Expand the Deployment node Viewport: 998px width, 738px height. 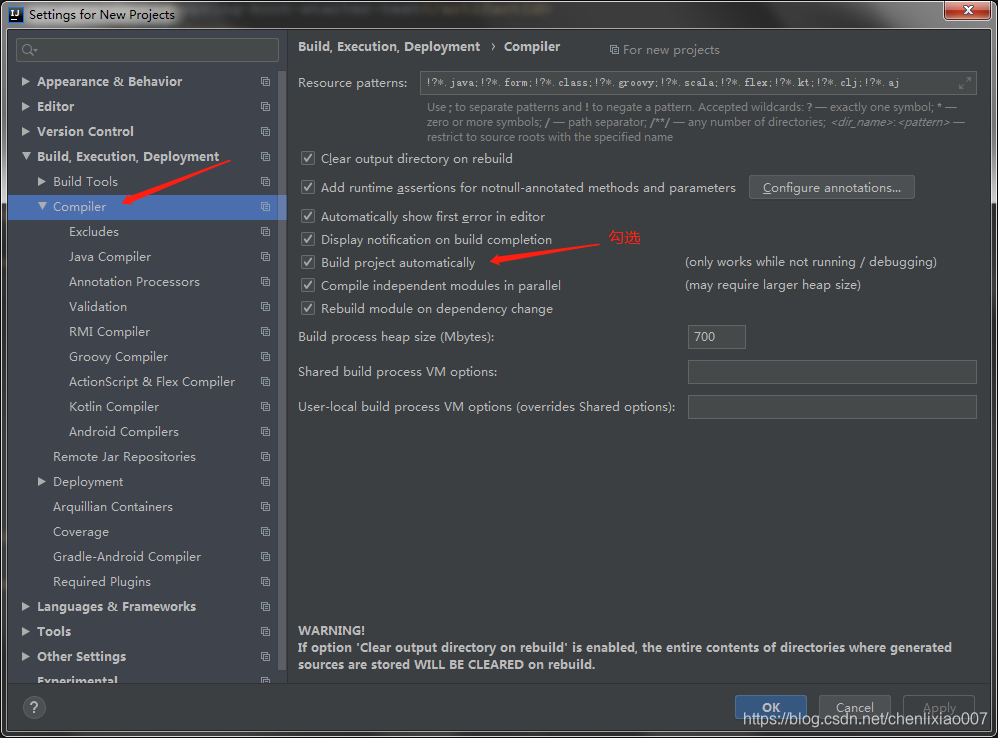(41, 482)
